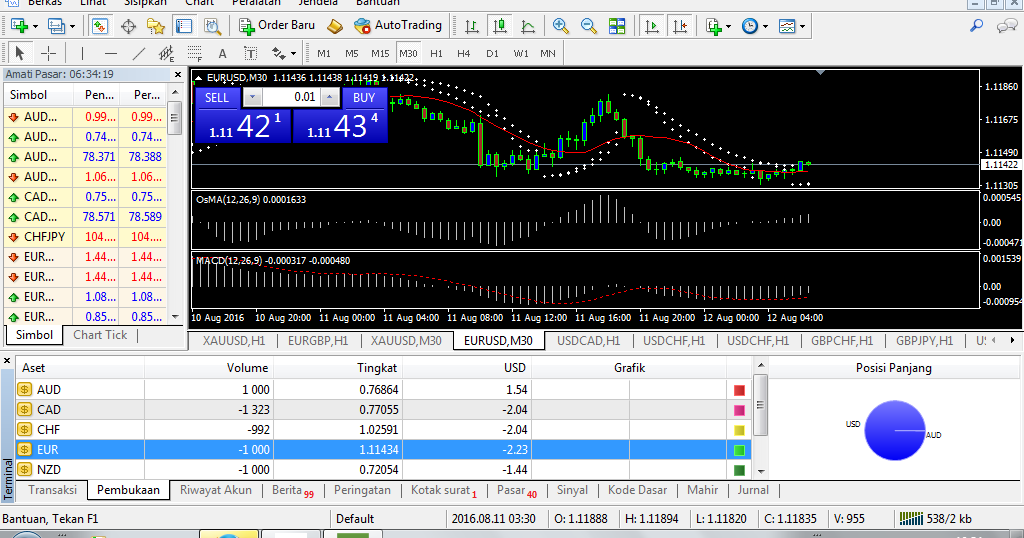Image resolution: width=1024 pixels, height=538 pixels.
Task: Click the M5 timeframe button
Action: [352, 54]
